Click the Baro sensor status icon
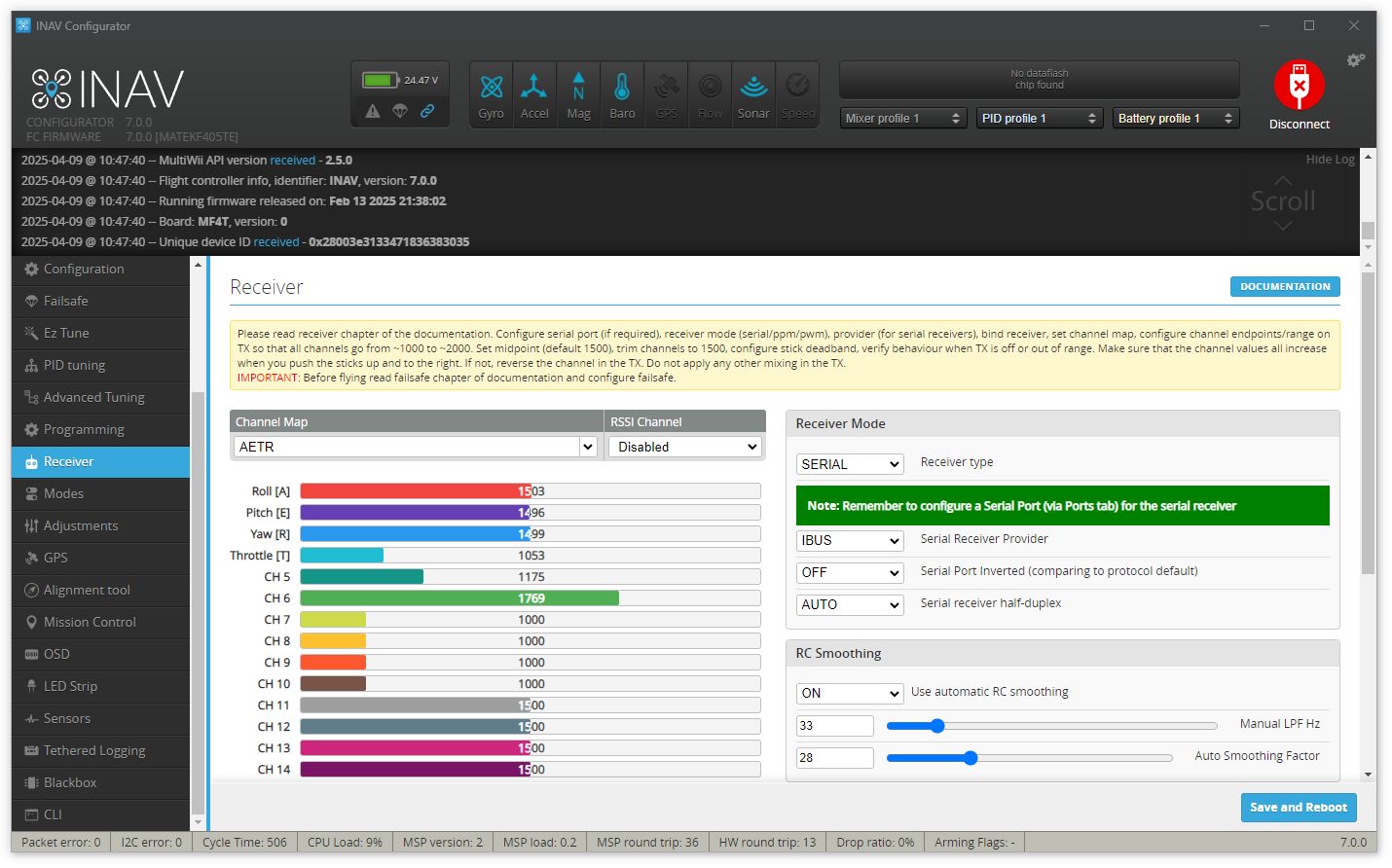This screenshot has width=1392, height=868. coord(622,93)
